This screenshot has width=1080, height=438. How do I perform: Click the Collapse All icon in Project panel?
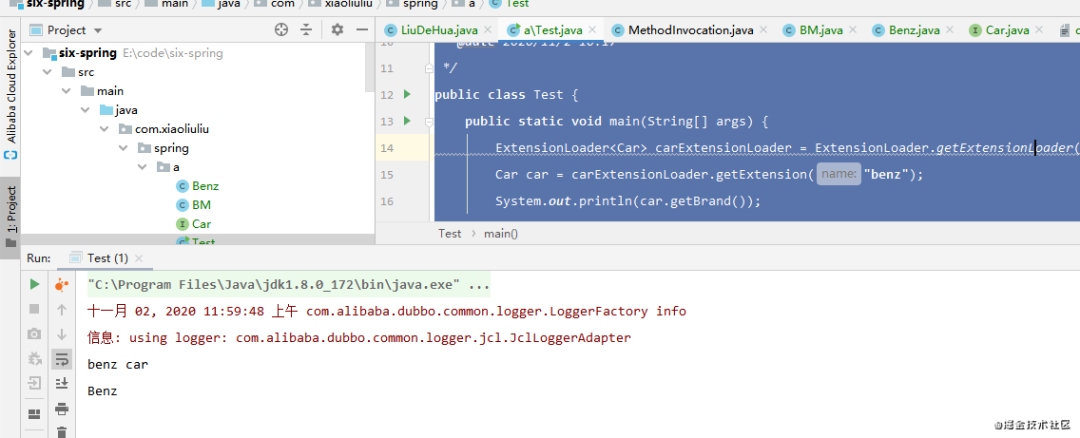pyautogui.click(x=307, y=30)
